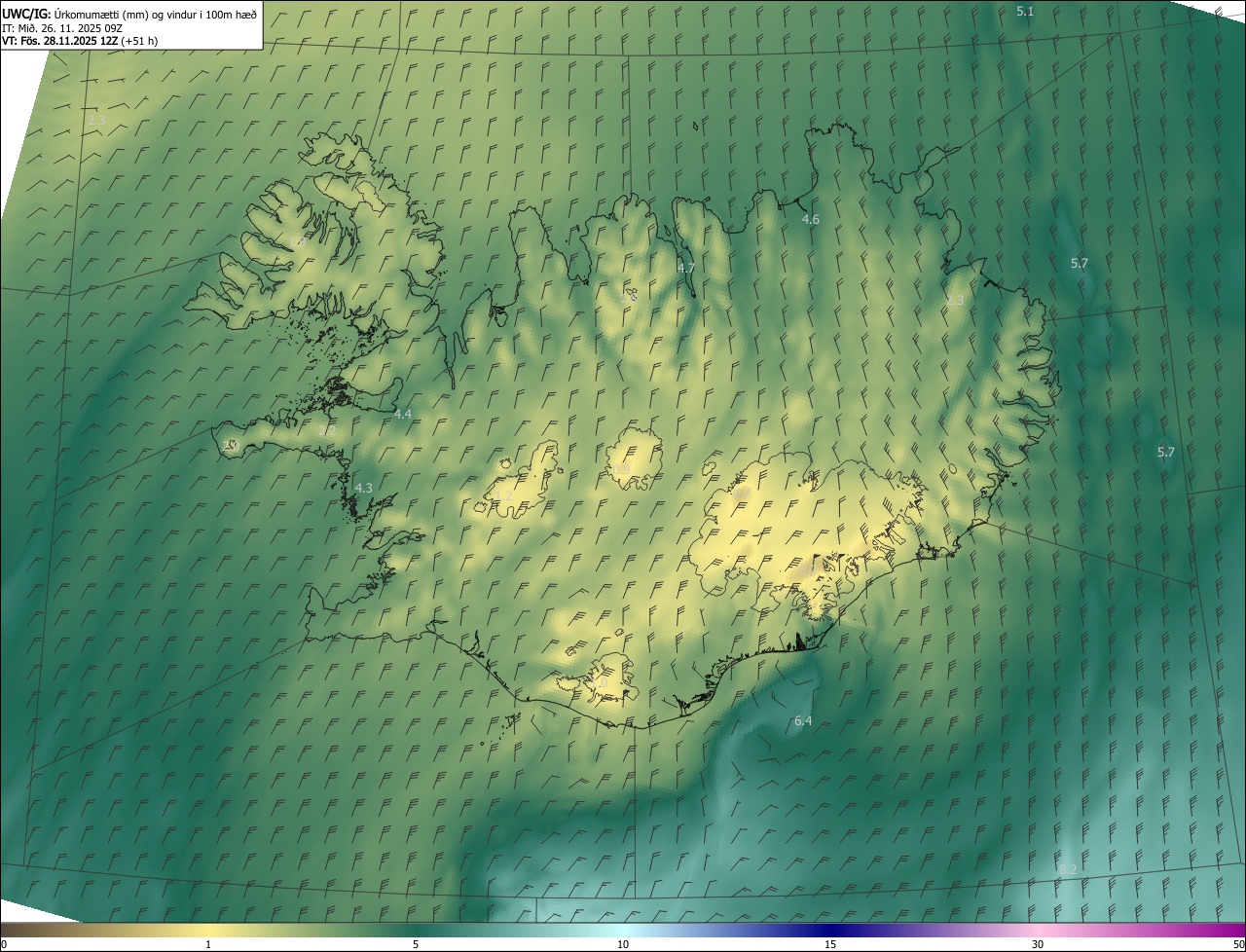Click the faint 2.0 value label on the peninsula
This screenshot has height=952, width=1246.
coord(230,445)
